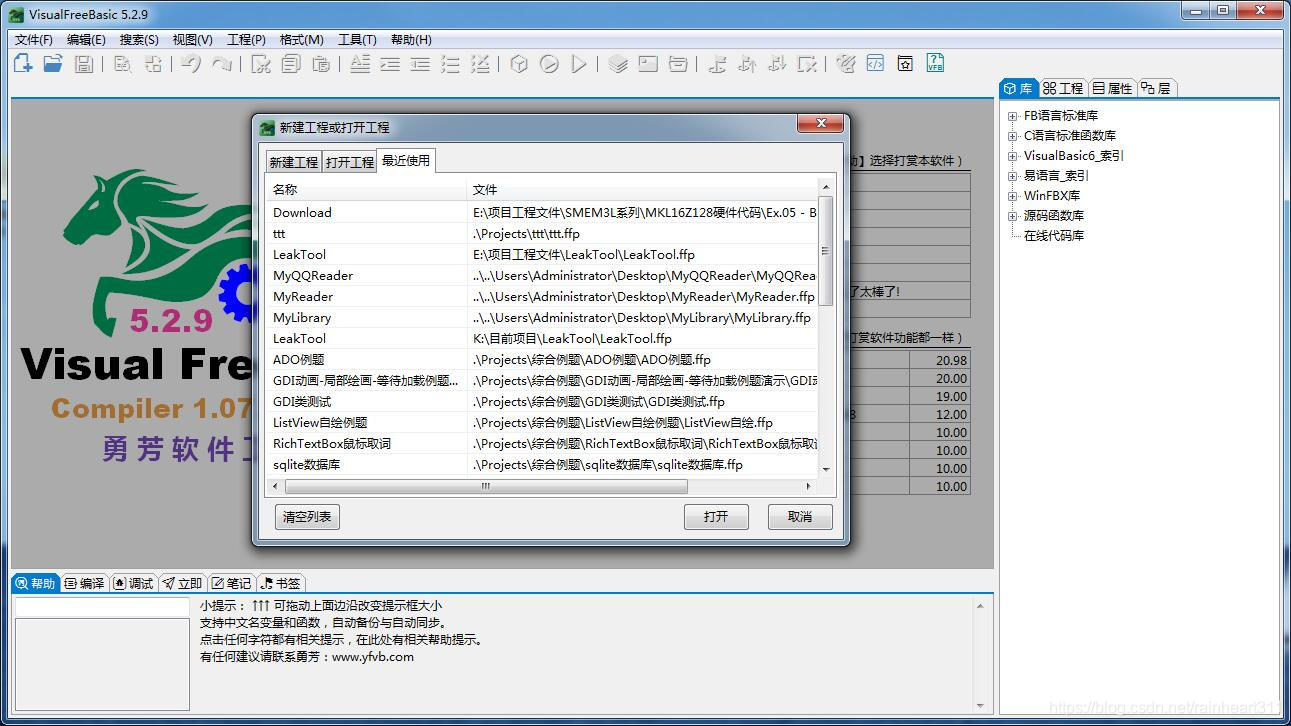Viewport: 1291px width, 726px height.
Task: Click the VFB help icon on the toolbar
Action: (936, 64)
